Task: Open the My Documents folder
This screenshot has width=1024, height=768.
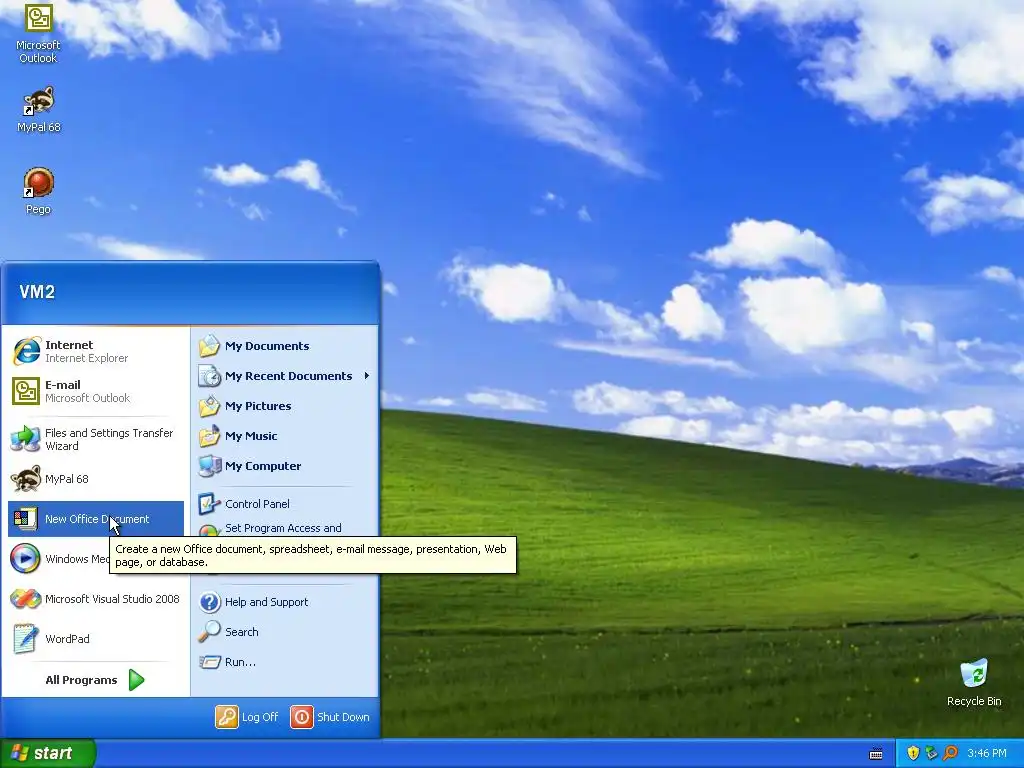Action: click(284, 346)
